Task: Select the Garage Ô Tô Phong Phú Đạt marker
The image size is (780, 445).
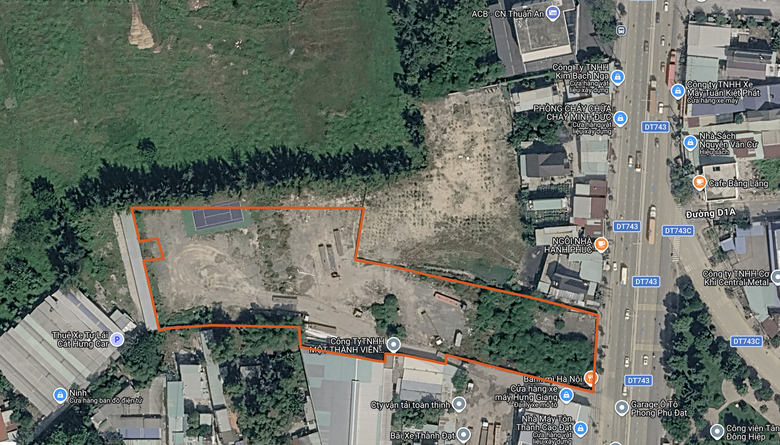Action: click(621, 408)
